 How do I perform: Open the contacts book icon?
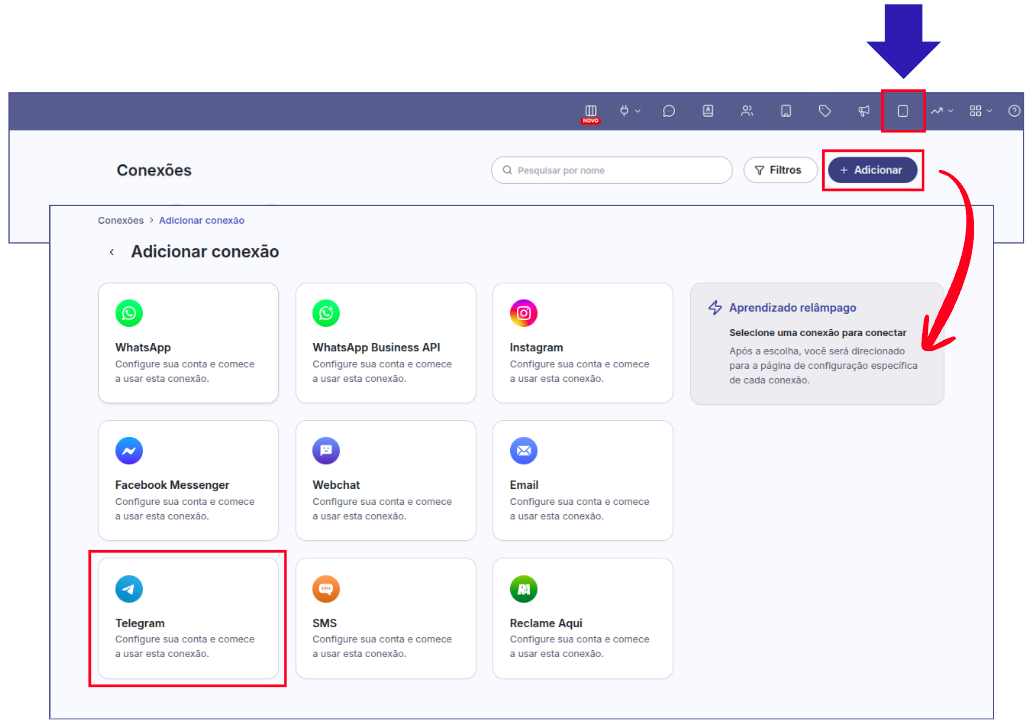tap(708, 111)
